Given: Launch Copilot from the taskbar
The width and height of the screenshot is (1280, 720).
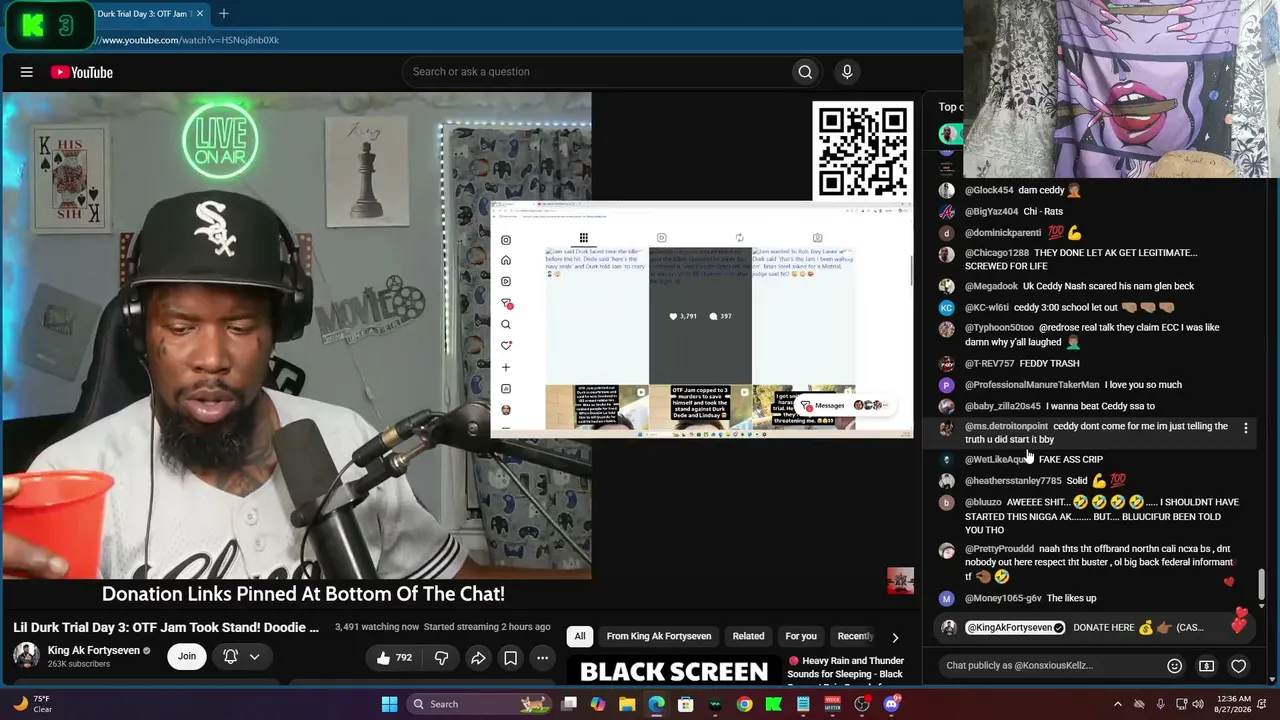Looking at the screenshot, I should (x=598, y=704).
